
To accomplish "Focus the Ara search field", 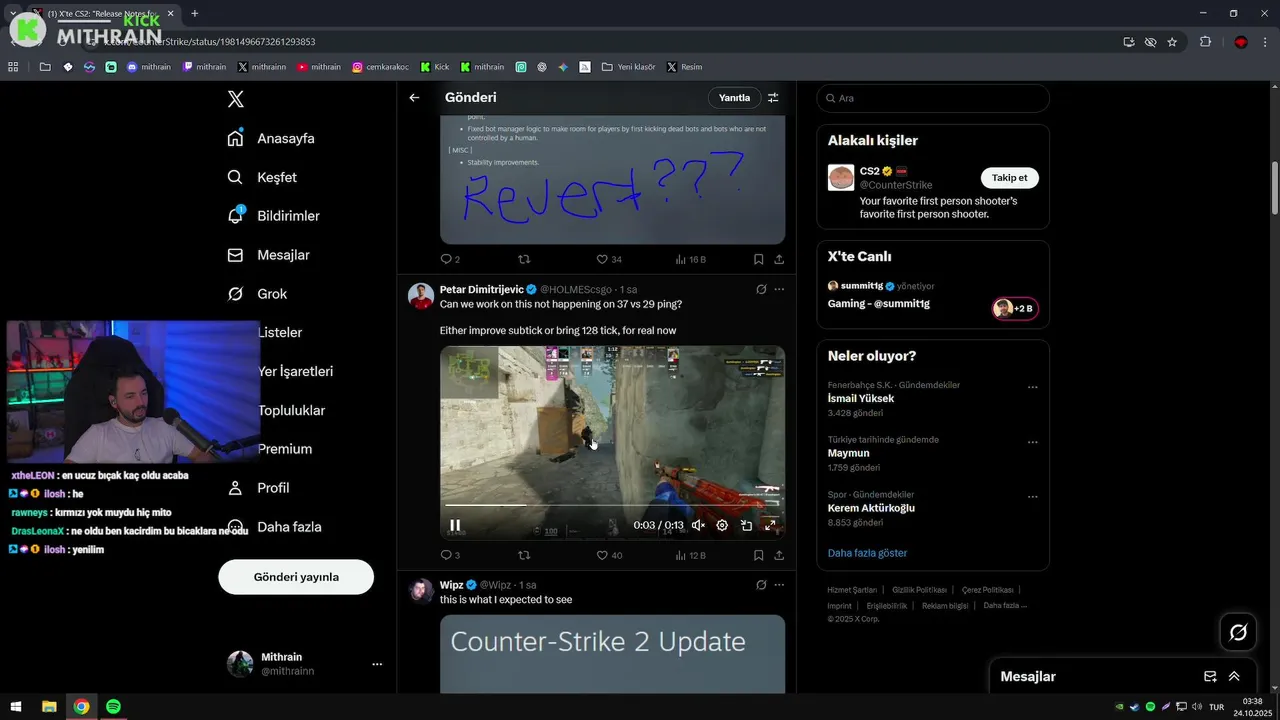I will [933, 98].
